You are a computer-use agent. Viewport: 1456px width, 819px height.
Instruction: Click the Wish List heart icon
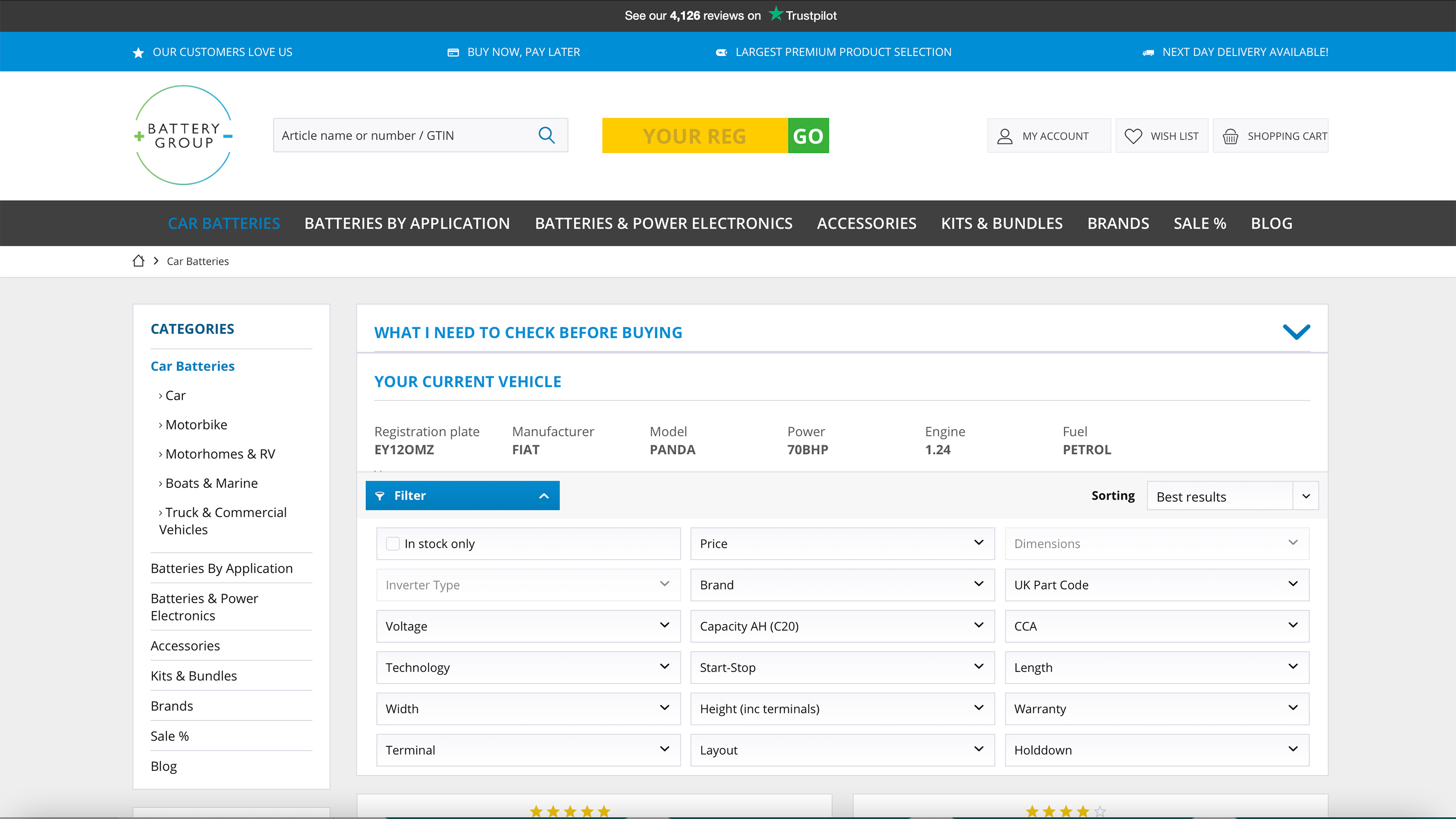1132,136
